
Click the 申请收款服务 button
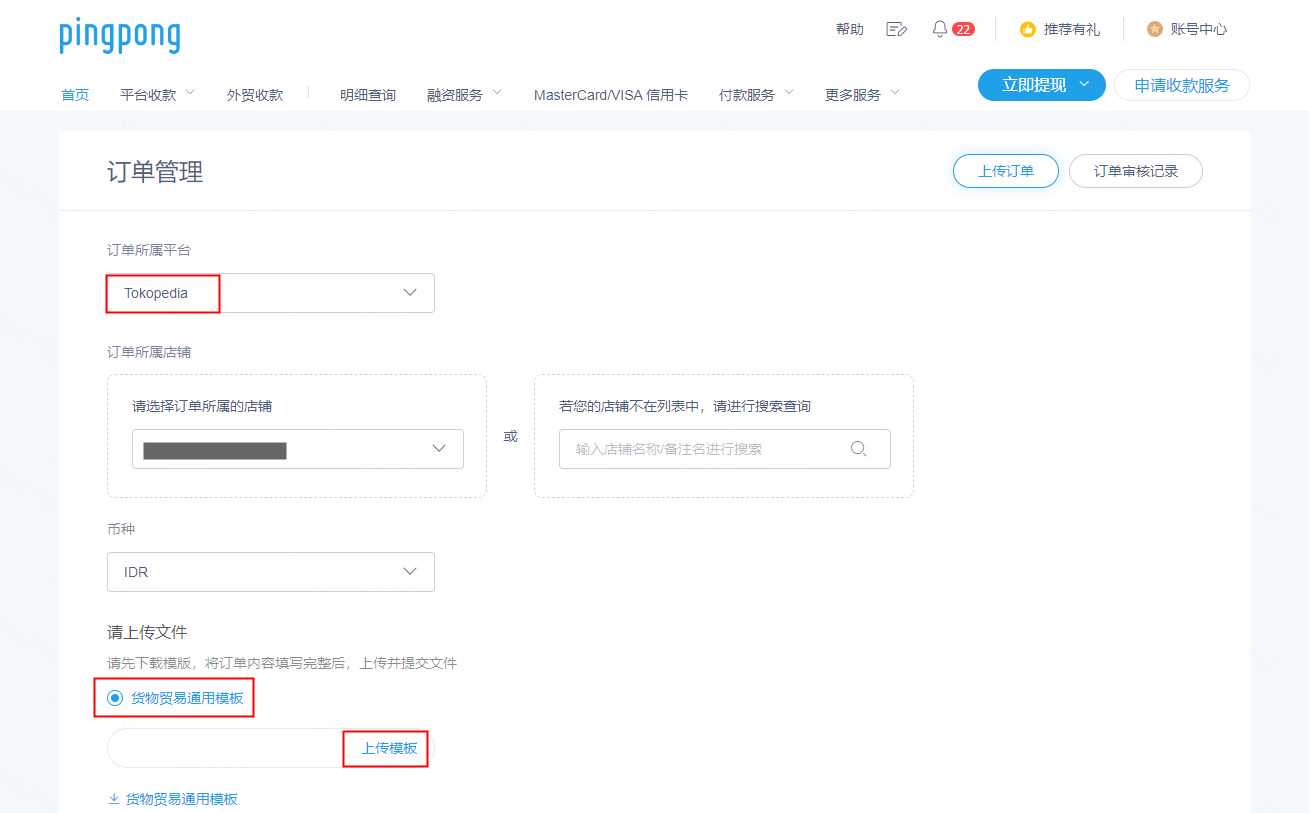point(1182,85)
